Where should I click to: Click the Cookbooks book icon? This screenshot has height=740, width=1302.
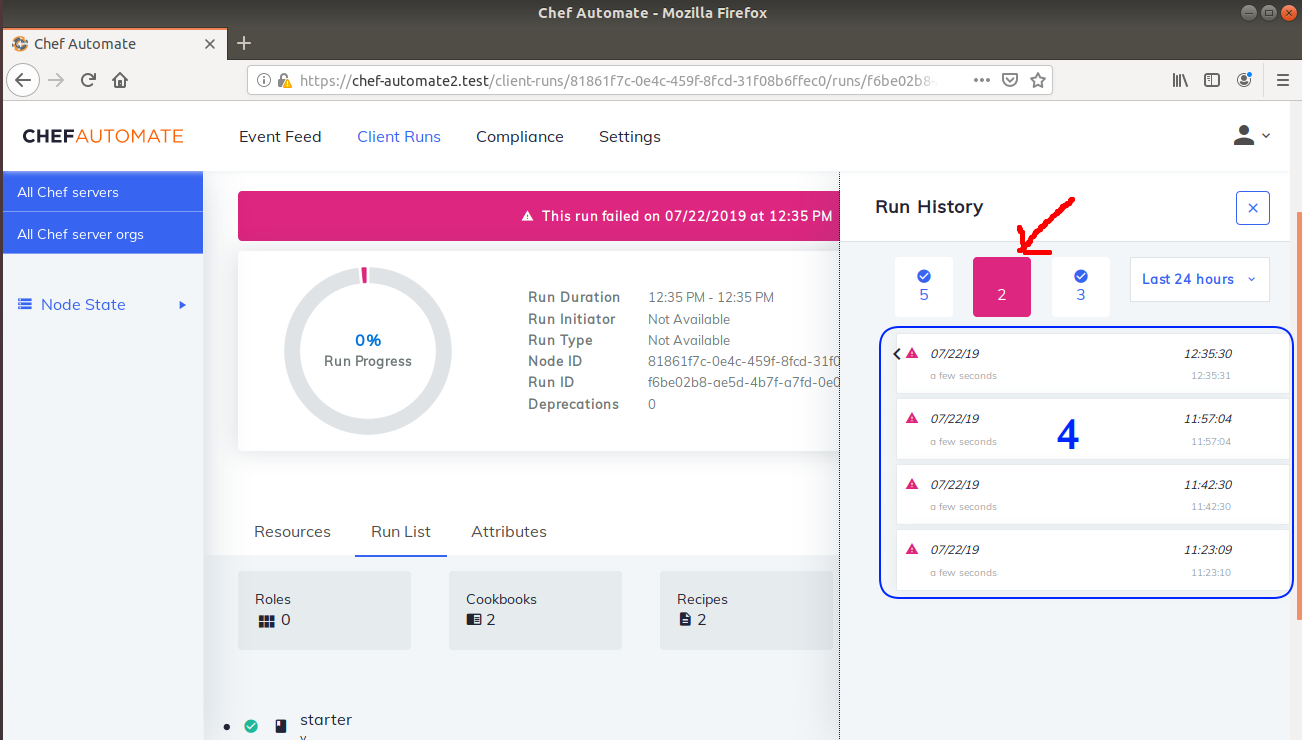[472, 618]
